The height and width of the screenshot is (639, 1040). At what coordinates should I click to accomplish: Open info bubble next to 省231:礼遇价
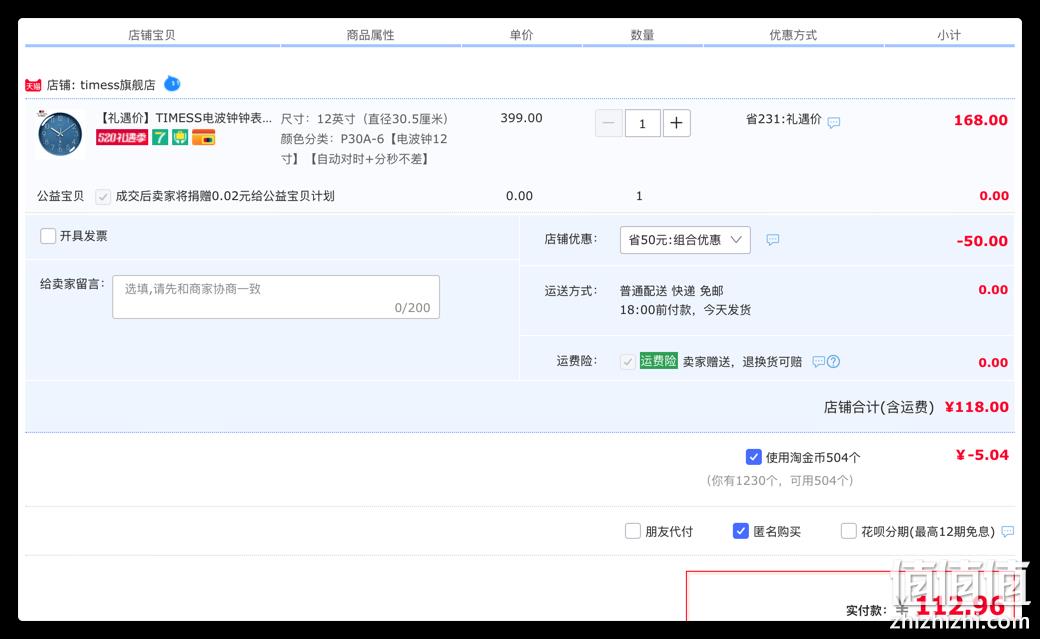(x=834, y=122)
